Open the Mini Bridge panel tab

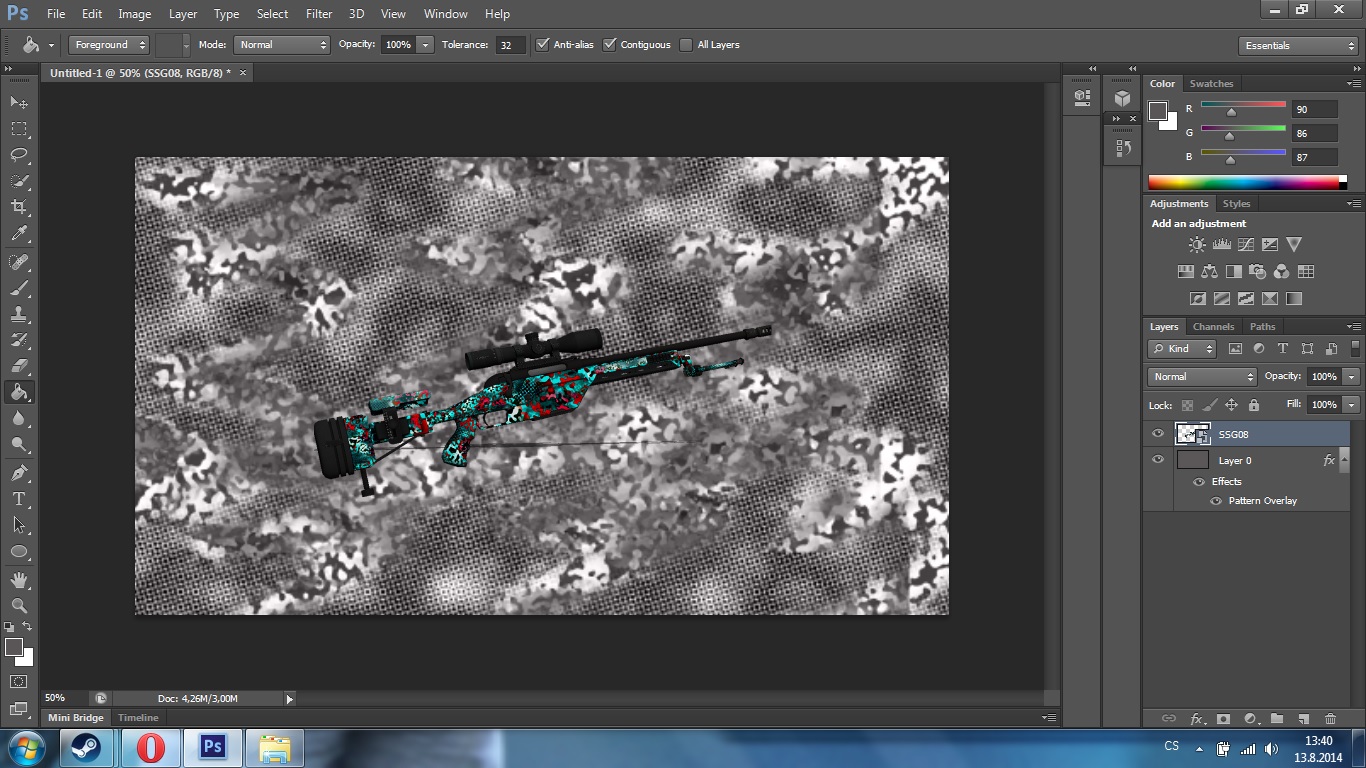click(x=75, y=718)
